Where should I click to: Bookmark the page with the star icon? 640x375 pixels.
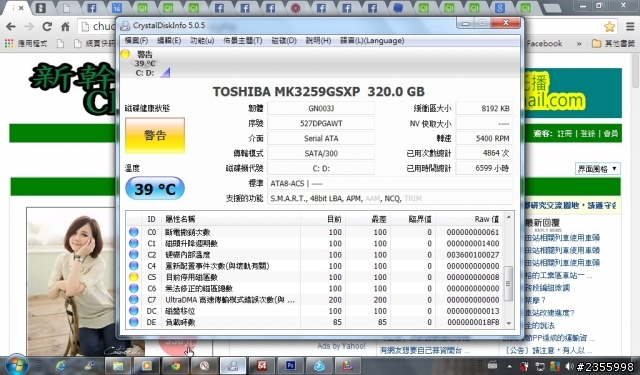point(609,27)
